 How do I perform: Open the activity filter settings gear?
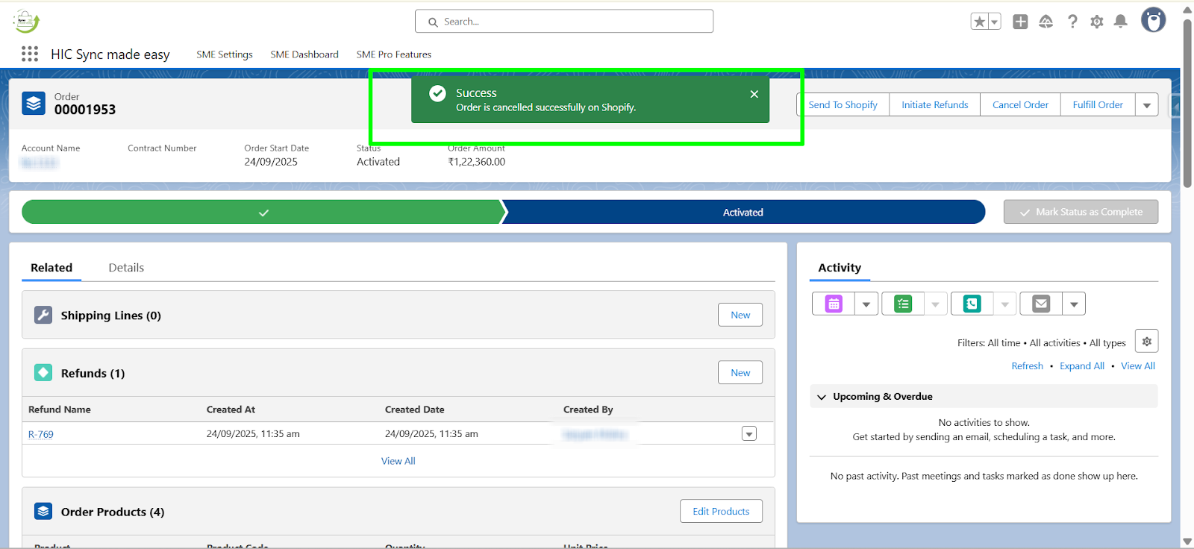(1147, 341)
